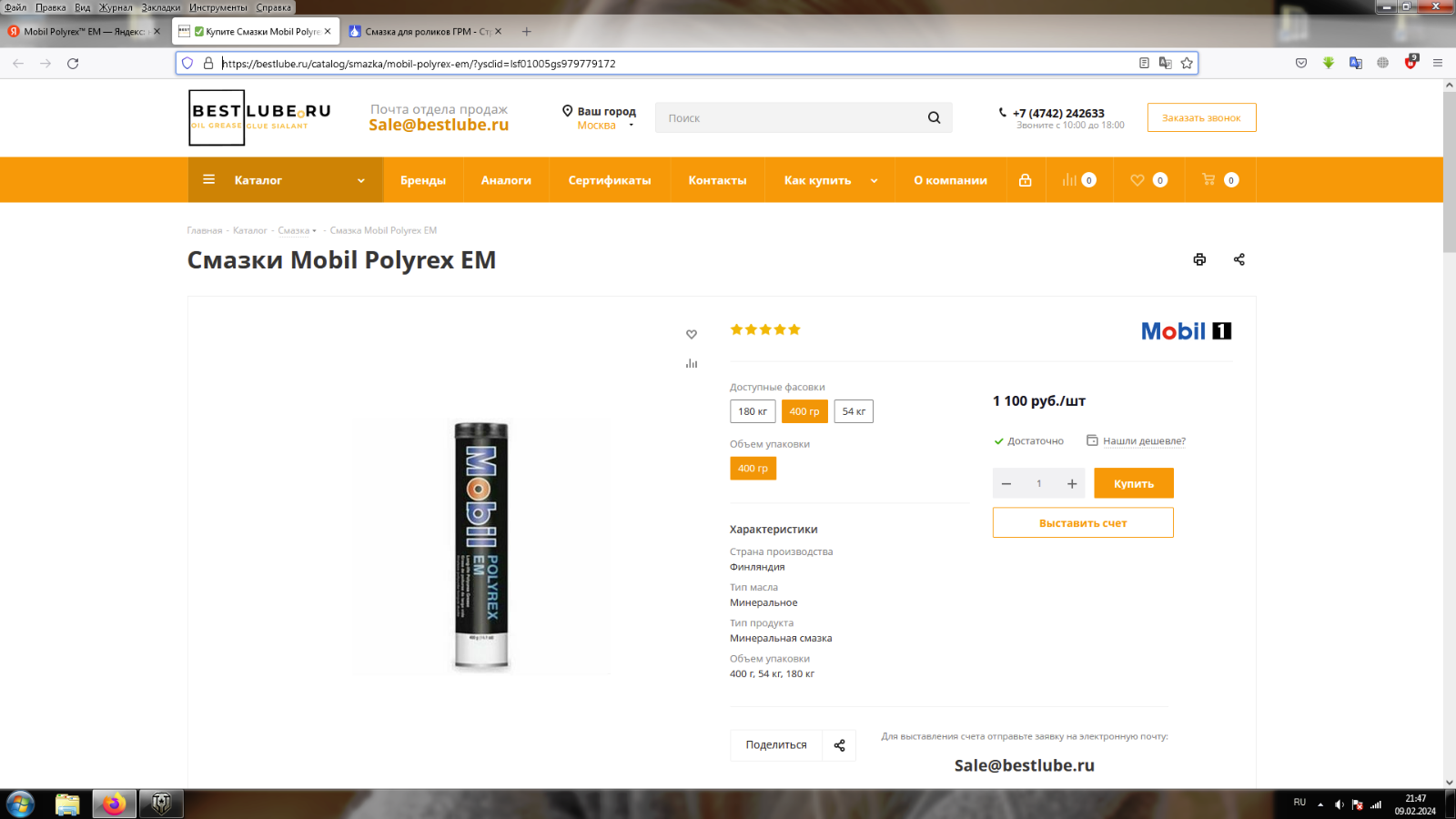Add product to comparison with chart icon near image

pos(692,363)
